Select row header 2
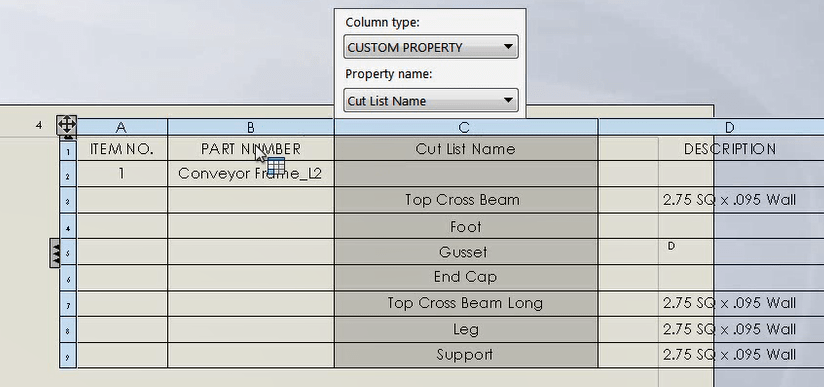This screenshot has height=387, width=824. point(68,175)
